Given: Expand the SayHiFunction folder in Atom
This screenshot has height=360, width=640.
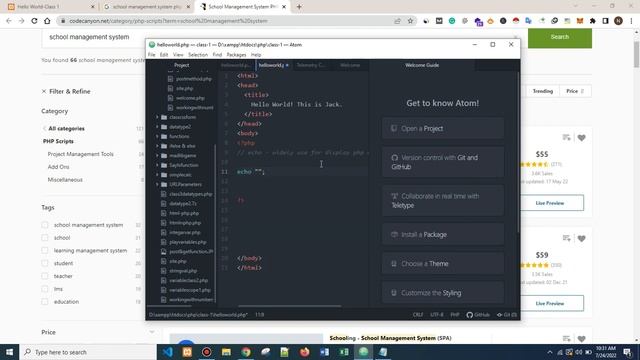Looking at the screenshot, I should click(x=157, y=165).
